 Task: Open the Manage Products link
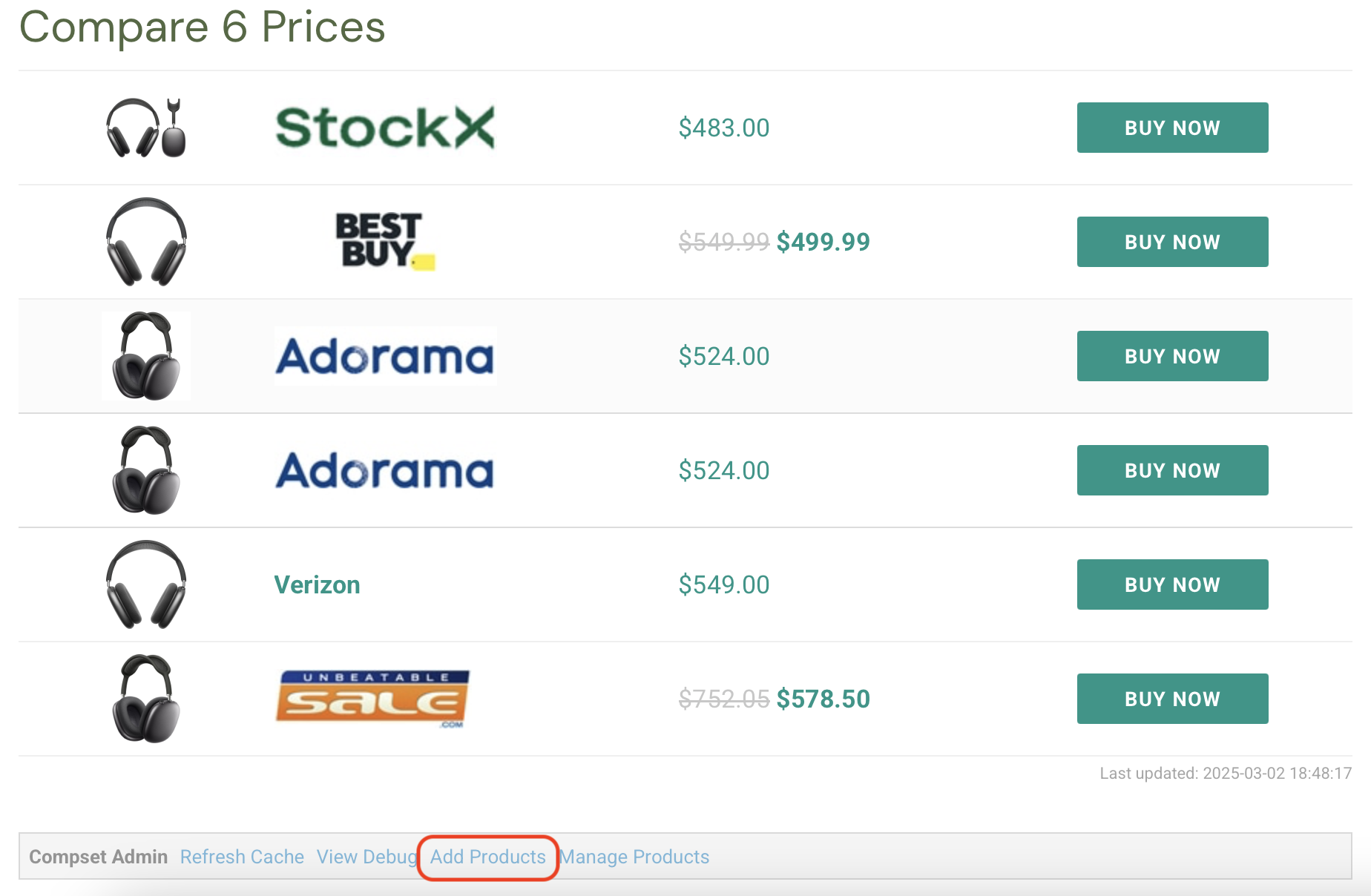634,857
